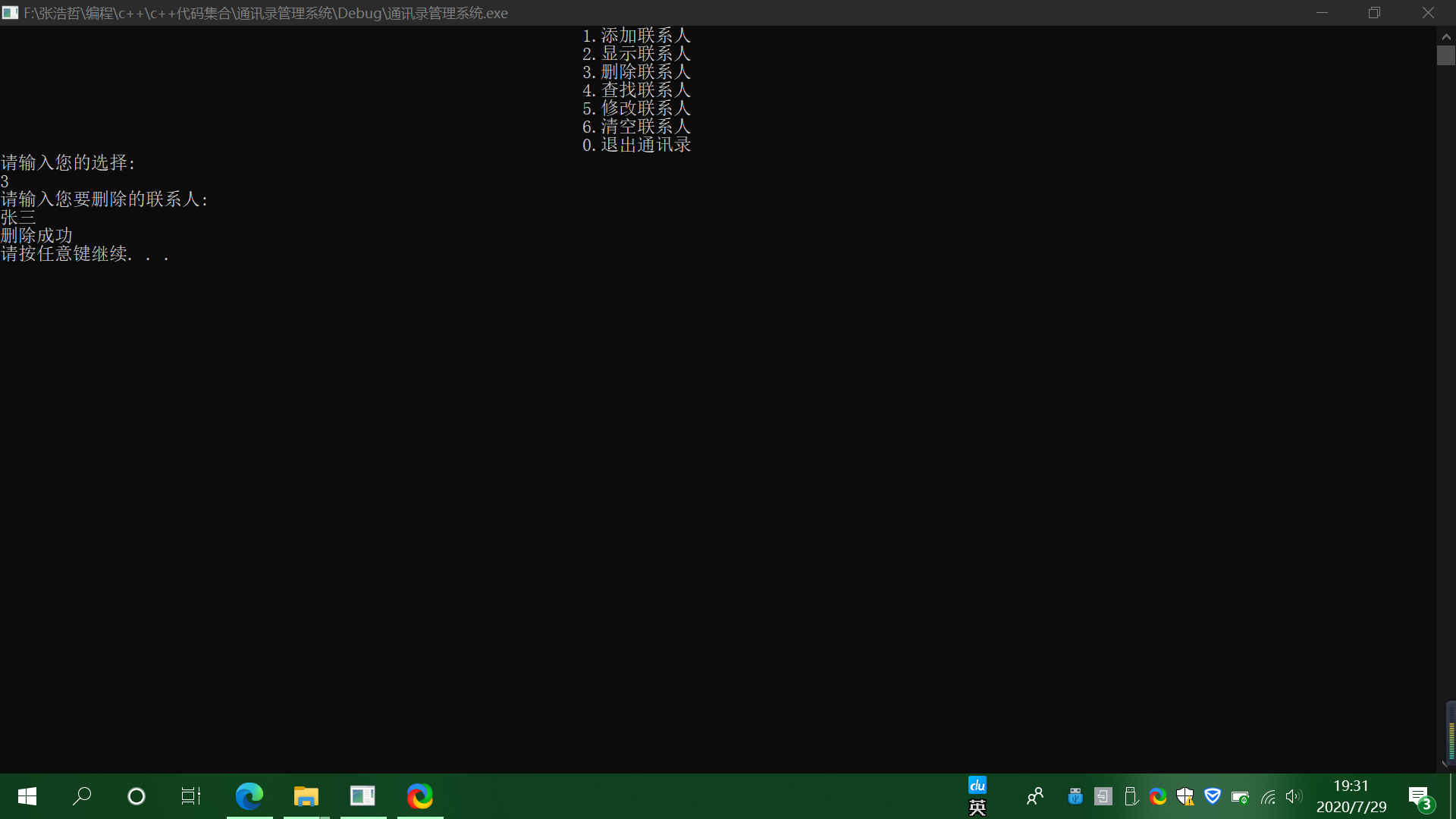This screenshot has width=1456, height=819.
Task: Open Task View from the taskbar
Action: coord(191,796)
